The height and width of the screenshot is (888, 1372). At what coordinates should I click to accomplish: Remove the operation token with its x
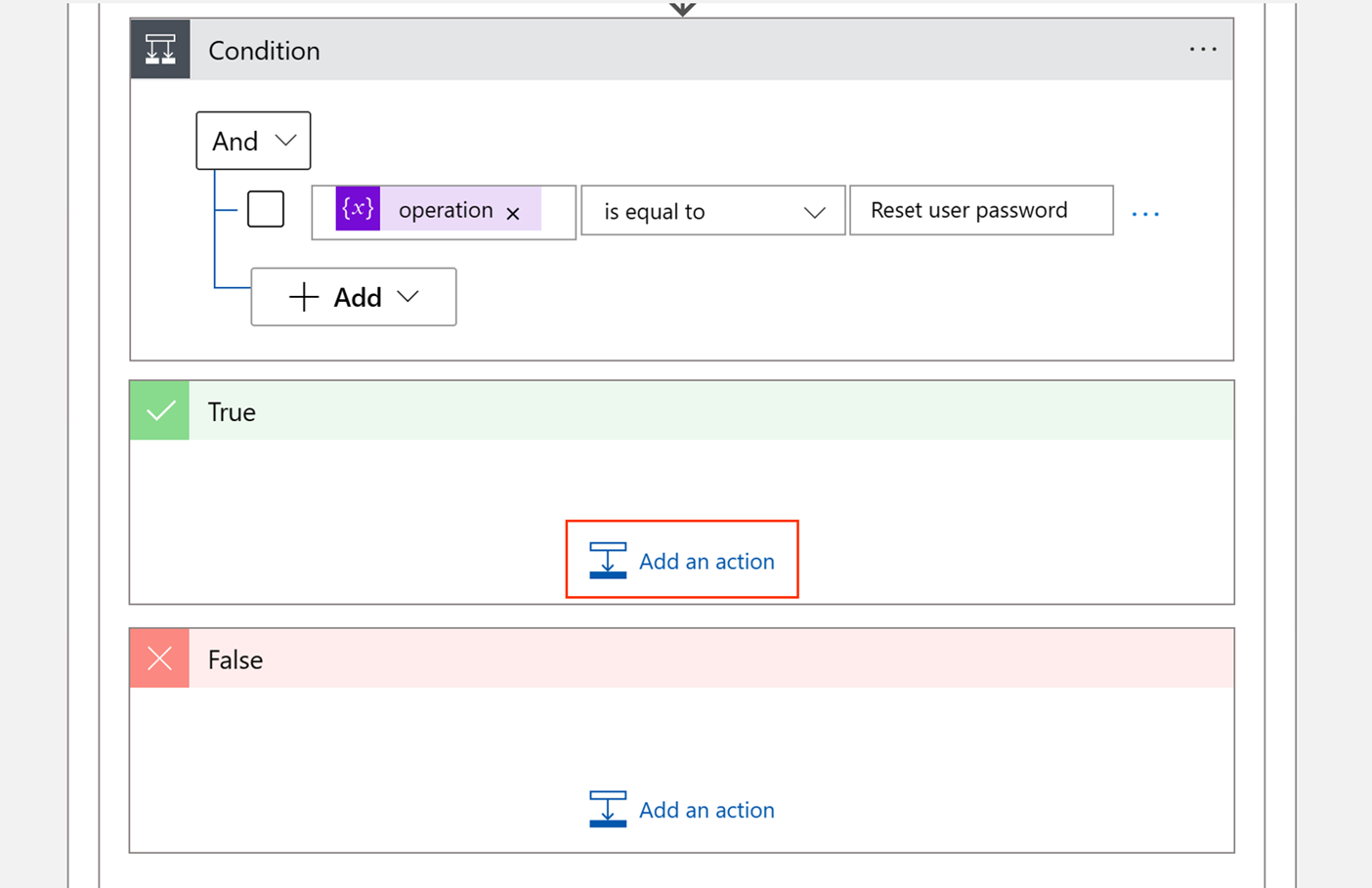click(x=513, y=213)
